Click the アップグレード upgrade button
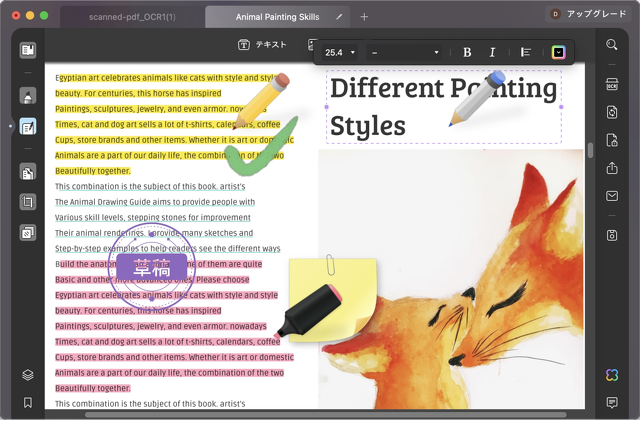The height and width of the screenshot is (421, 640). [x=596, y=14]
